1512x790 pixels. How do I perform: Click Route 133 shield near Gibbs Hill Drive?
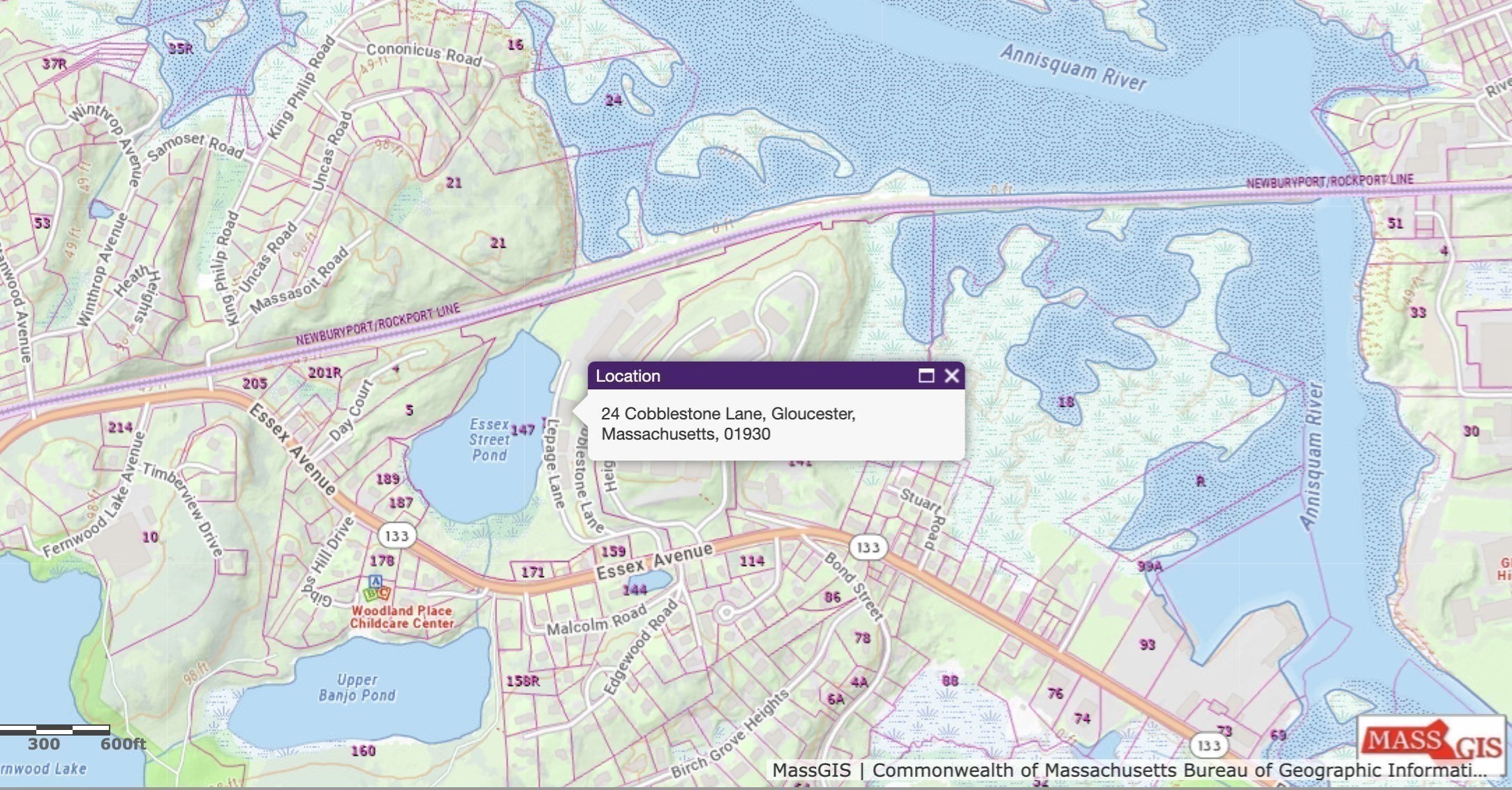coord(396,536)
